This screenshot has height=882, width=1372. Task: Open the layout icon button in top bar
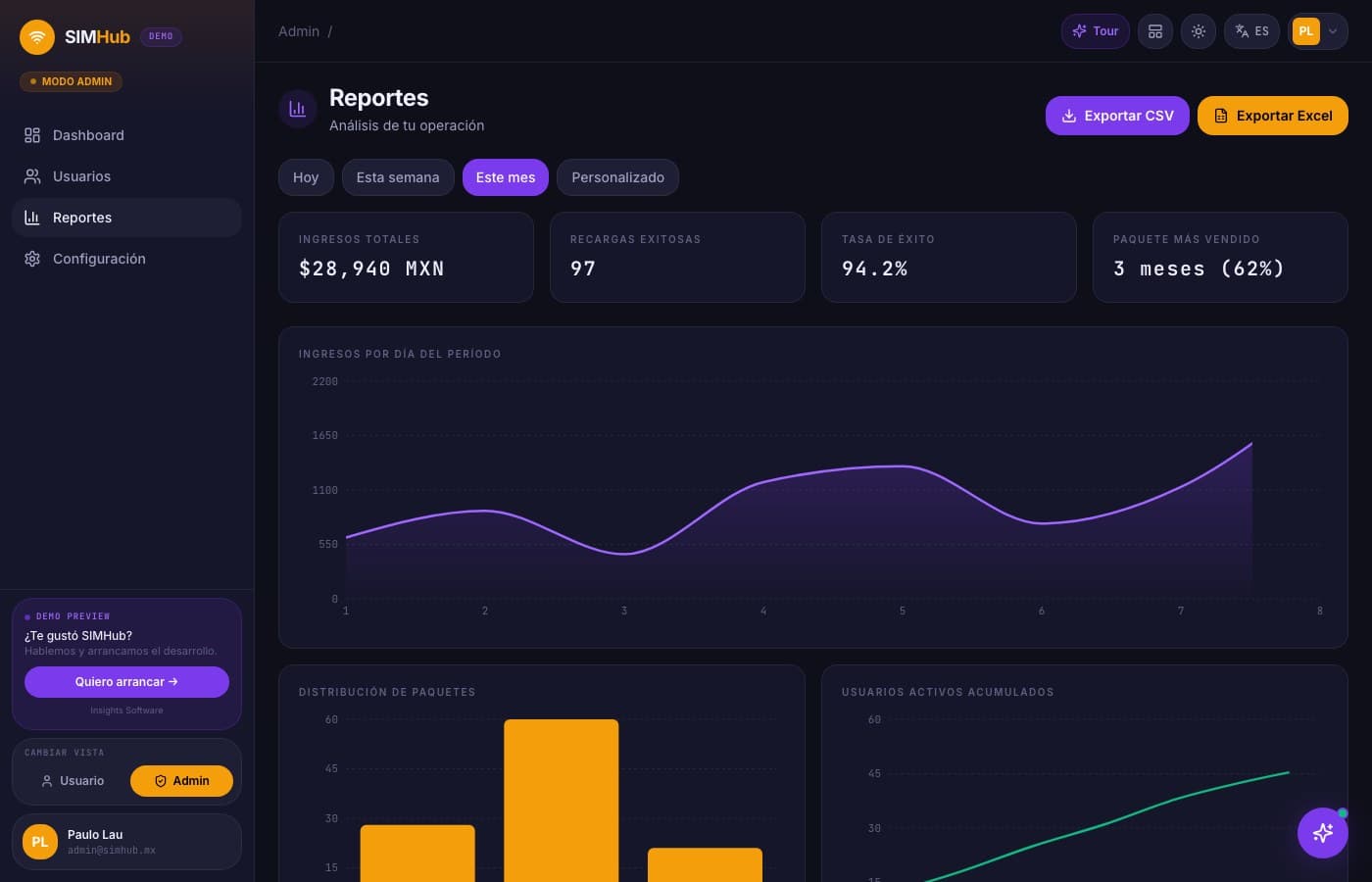pos(1155,31)
